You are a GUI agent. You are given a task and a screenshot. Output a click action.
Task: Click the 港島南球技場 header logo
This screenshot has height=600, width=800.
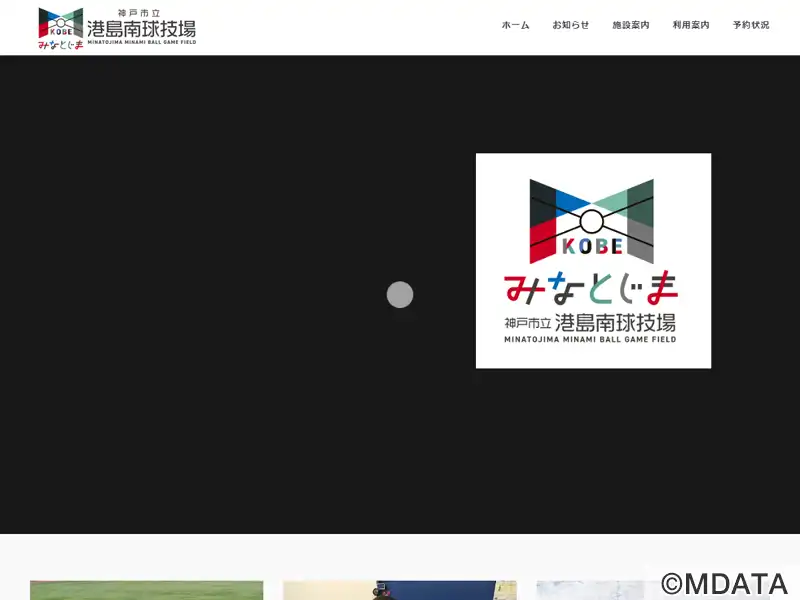point(117,28)
